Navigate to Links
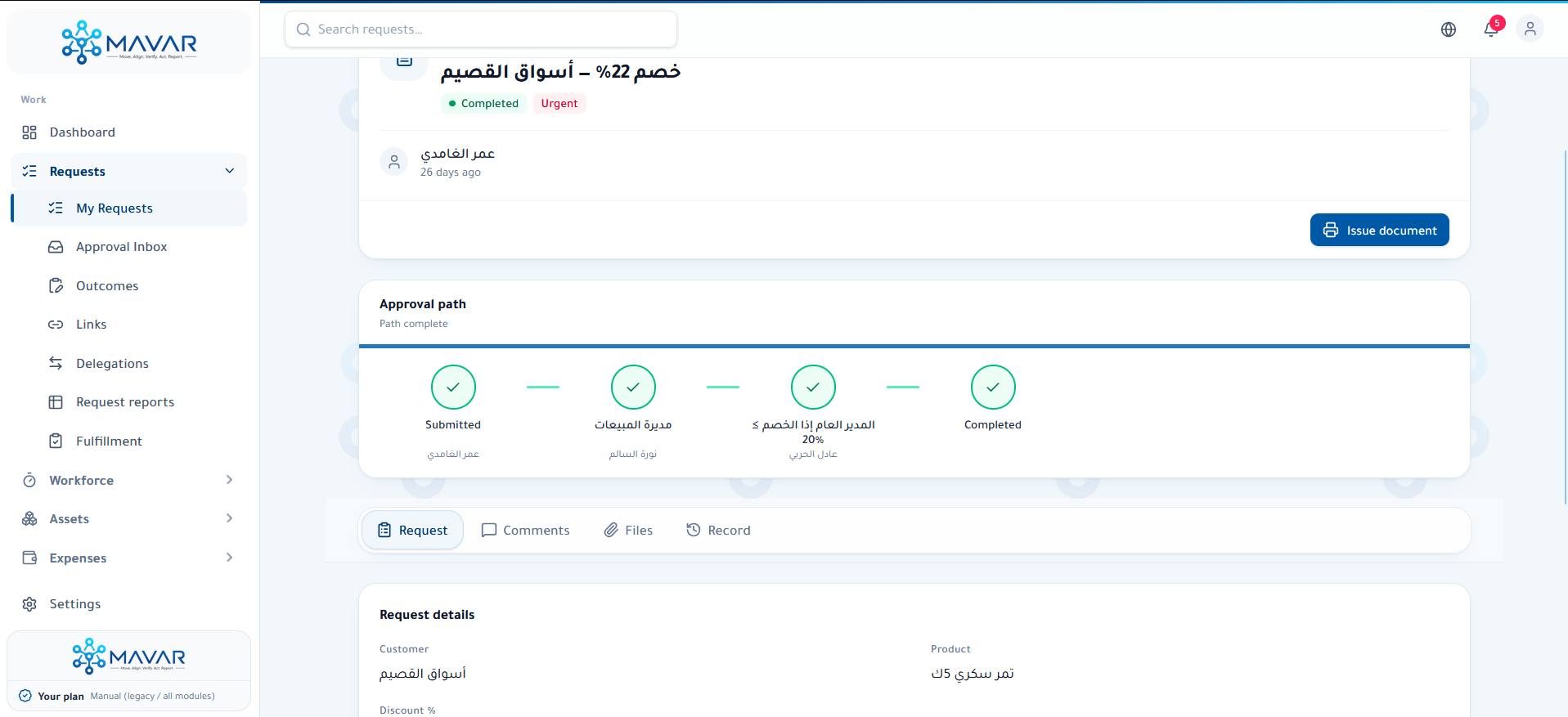The image size is (1568, 717). 129,325
